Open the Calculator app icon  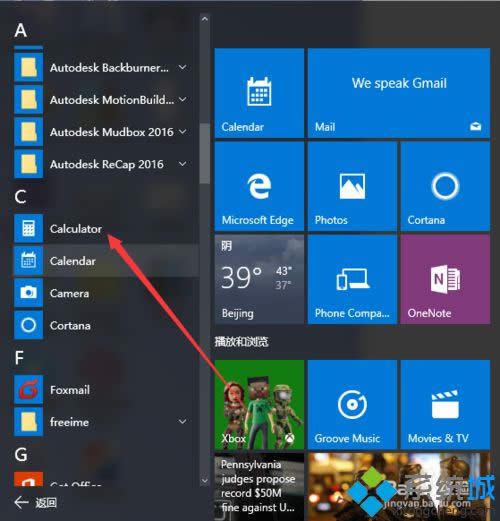coord(28,228)
